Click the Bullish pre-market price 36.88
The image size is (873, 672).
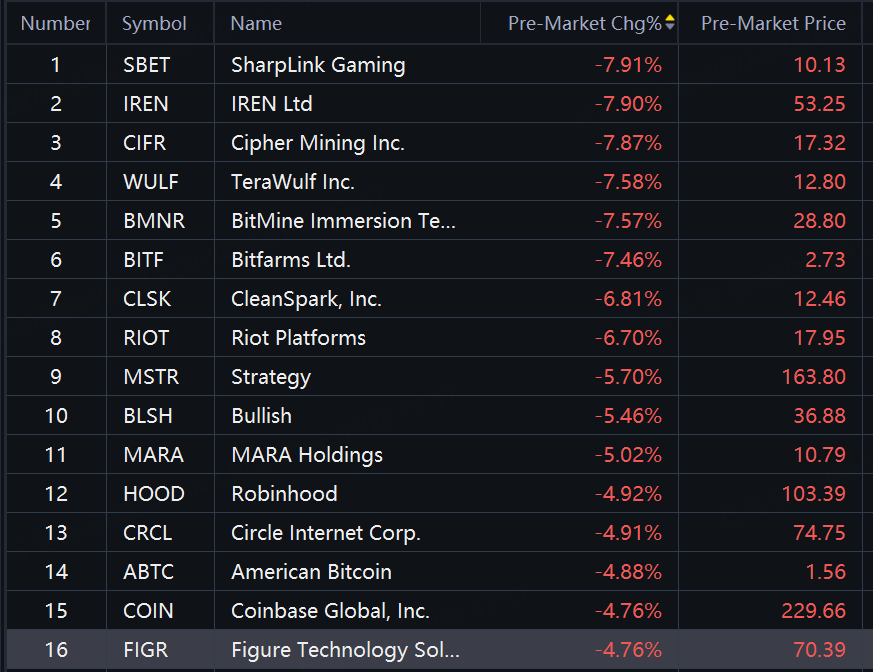[x=819, y=416]
